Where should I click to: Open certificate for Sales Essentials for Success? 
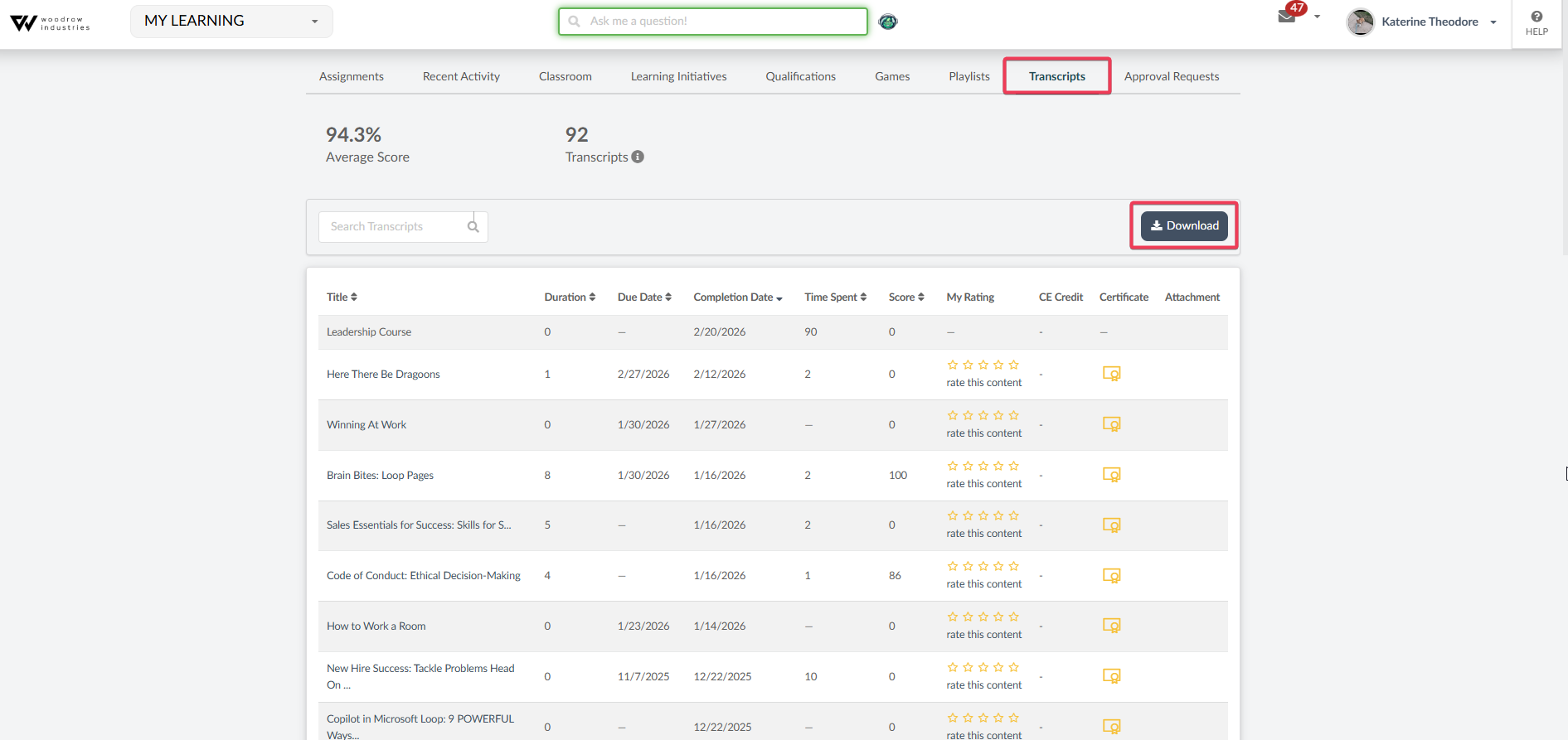point(1111,525)
